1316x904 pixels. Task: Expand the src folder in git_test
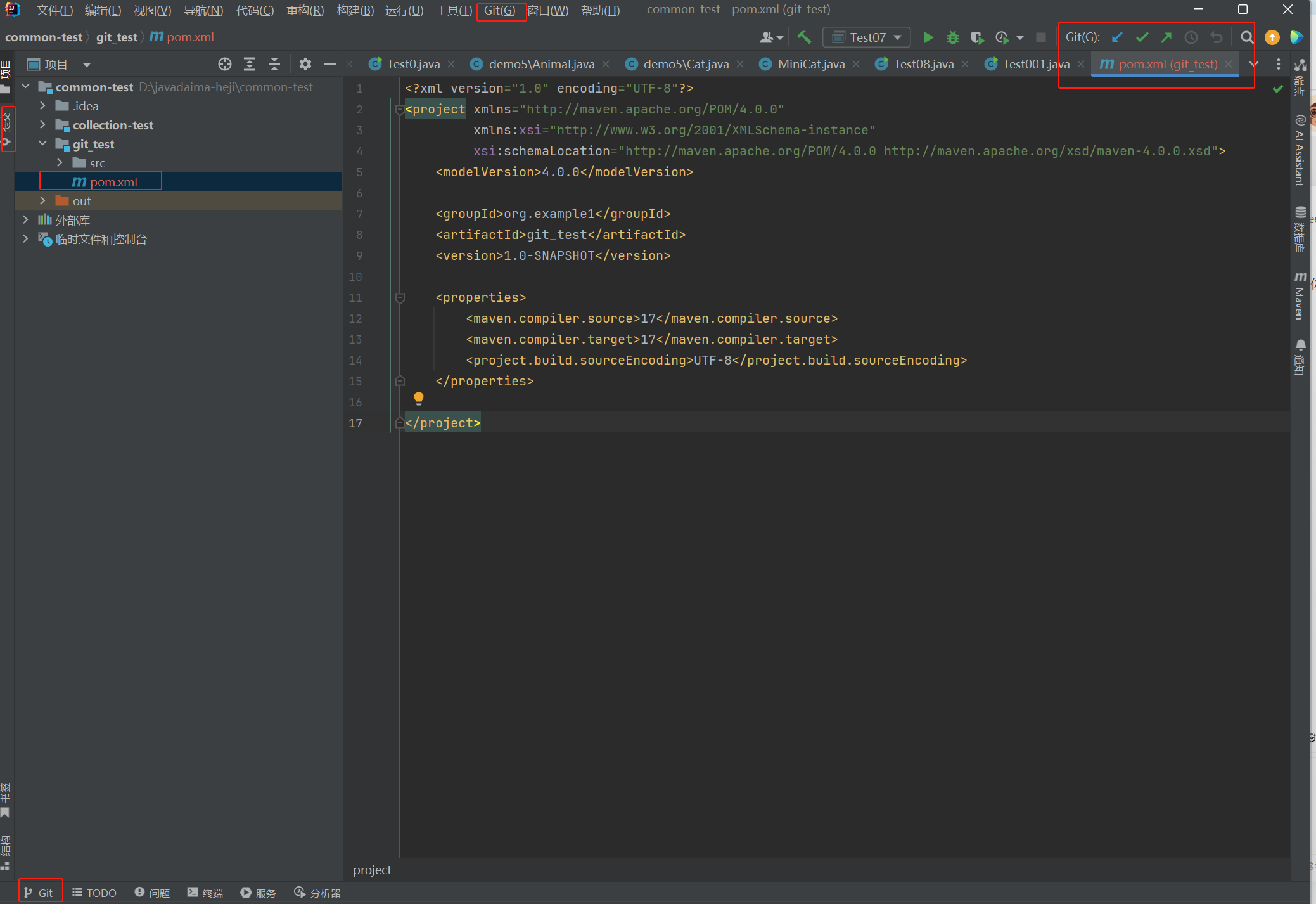click(60, 163)
